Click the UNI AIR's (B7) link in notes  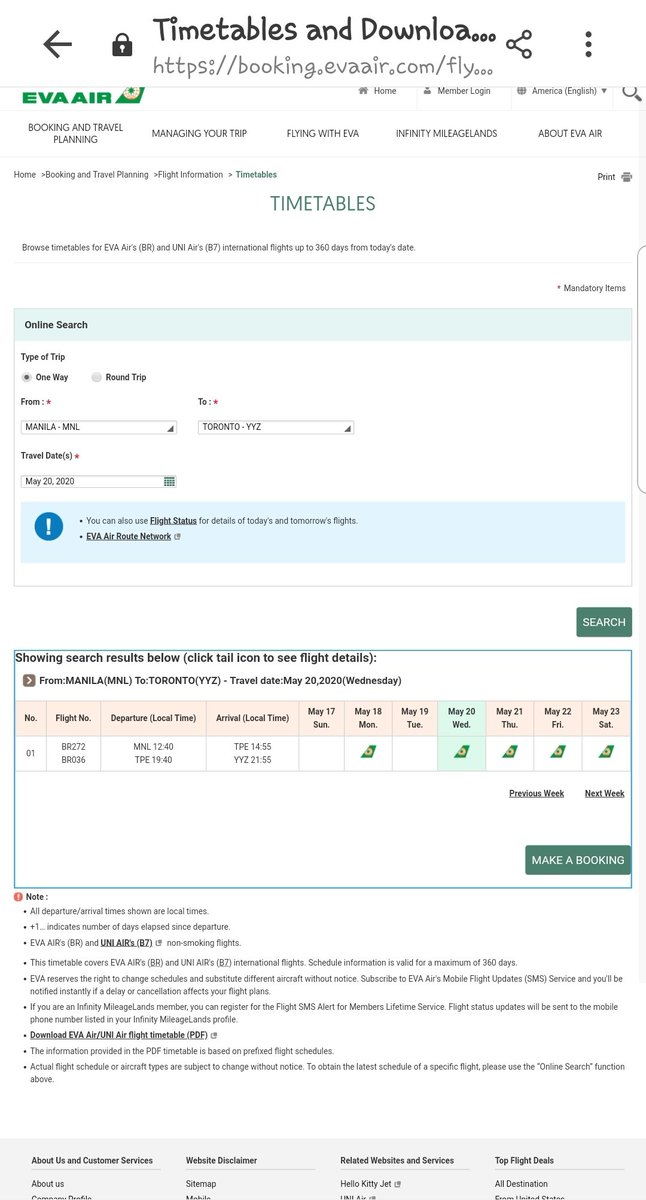pyautogui.click(x=127, y=943)
